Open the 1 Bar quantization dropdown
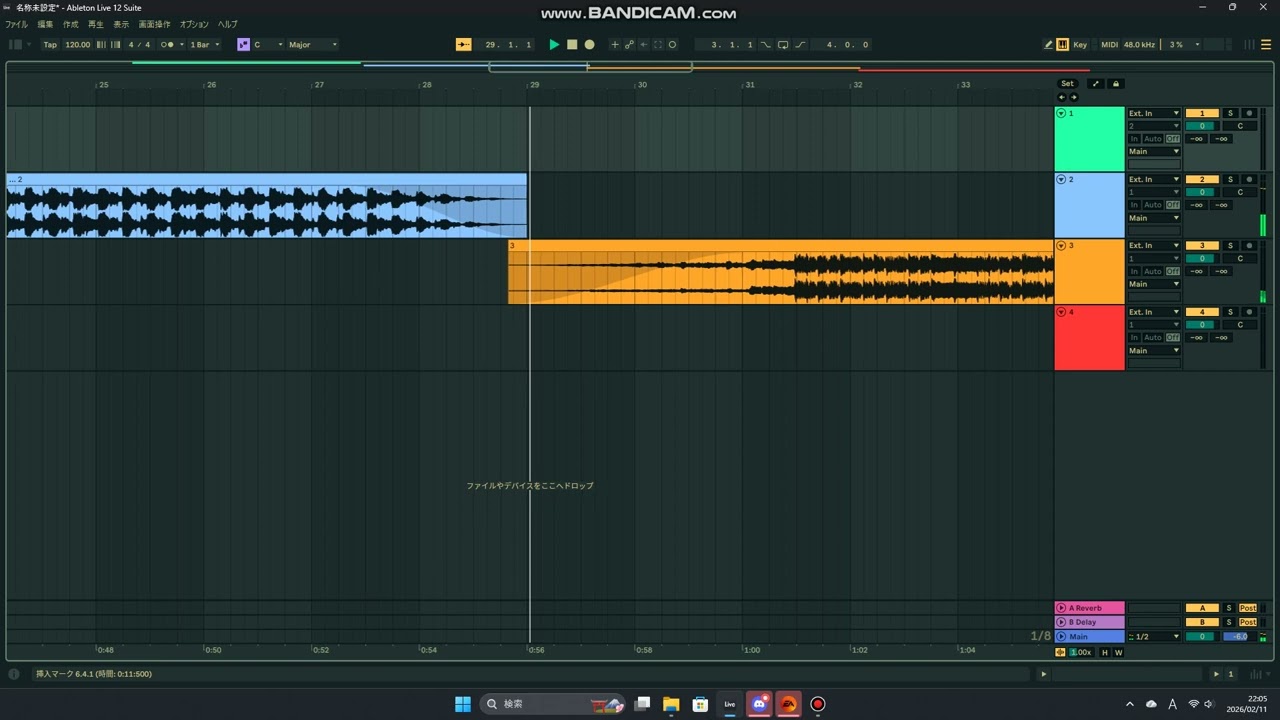 click(x=204, y=45)
